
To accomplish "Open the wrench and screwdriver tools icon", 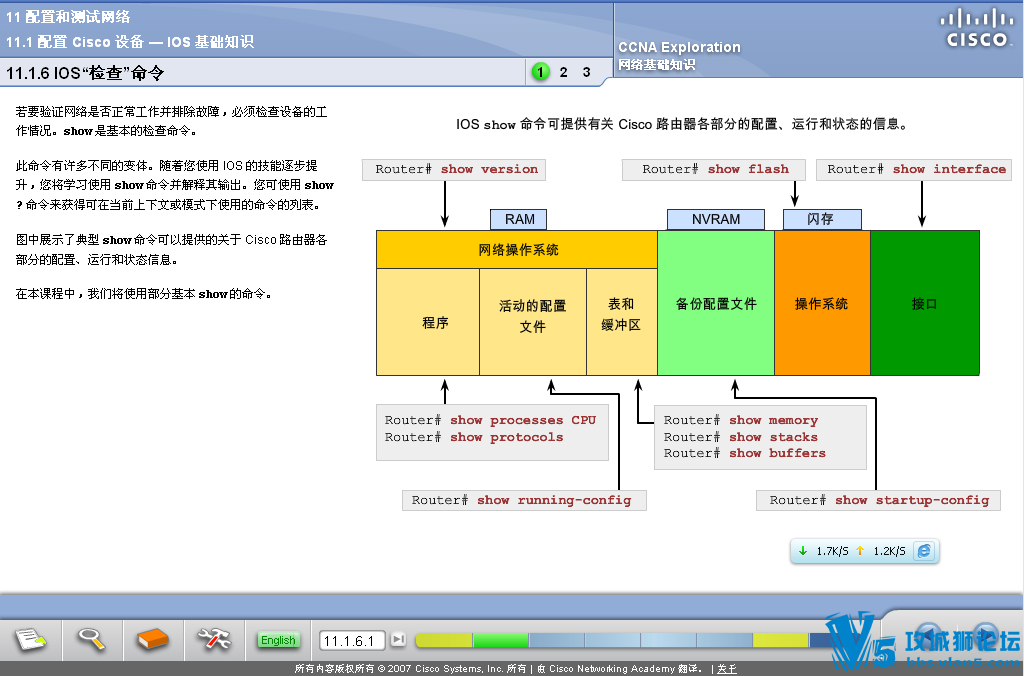I will click(x=214, y=639).
